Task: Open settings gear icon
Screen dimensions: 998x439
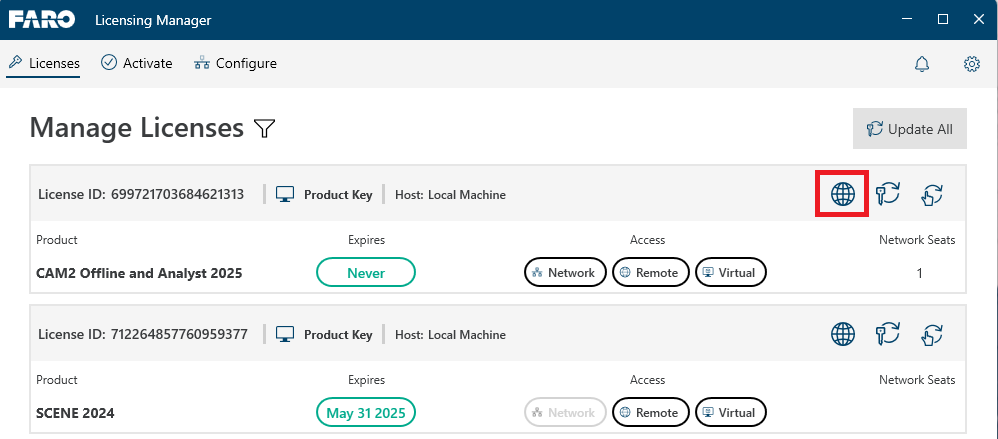Action: coord(971,64)
